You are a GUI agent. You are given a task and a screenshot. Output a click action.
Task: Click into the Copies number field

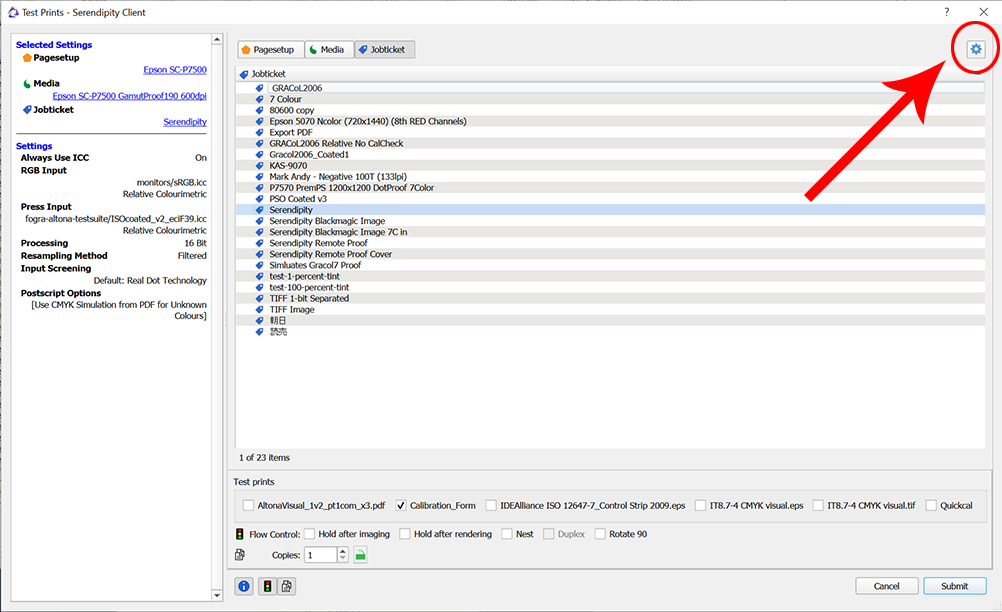point(321,555)
